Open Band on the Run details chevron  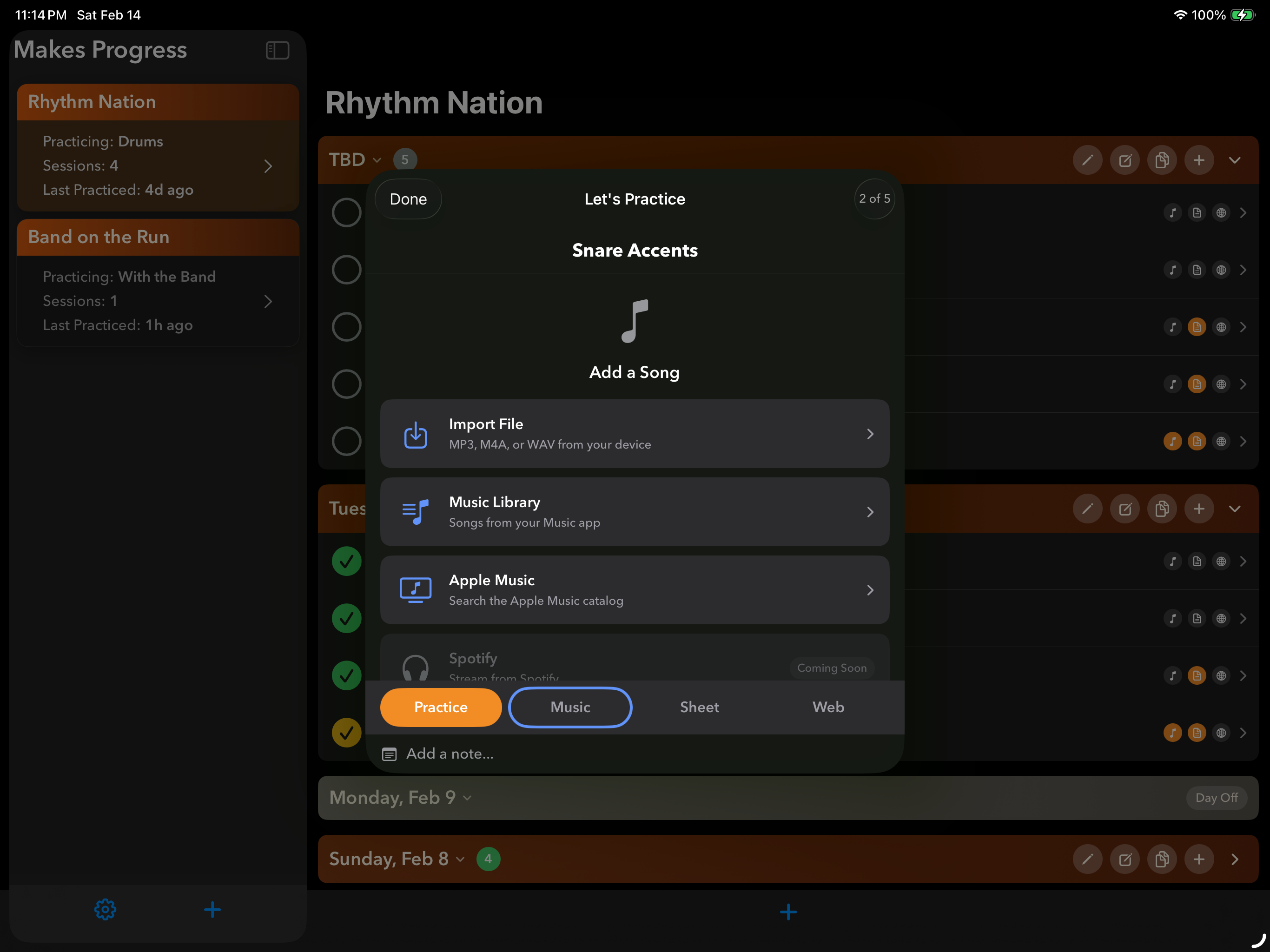268,301
